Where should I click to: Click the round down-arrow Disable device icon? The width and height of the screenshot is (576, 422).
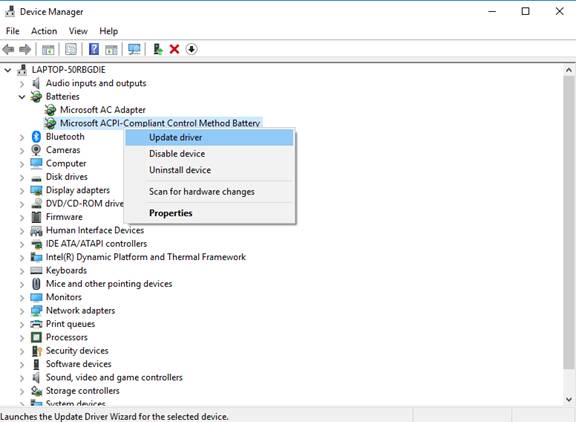point(191,49)
